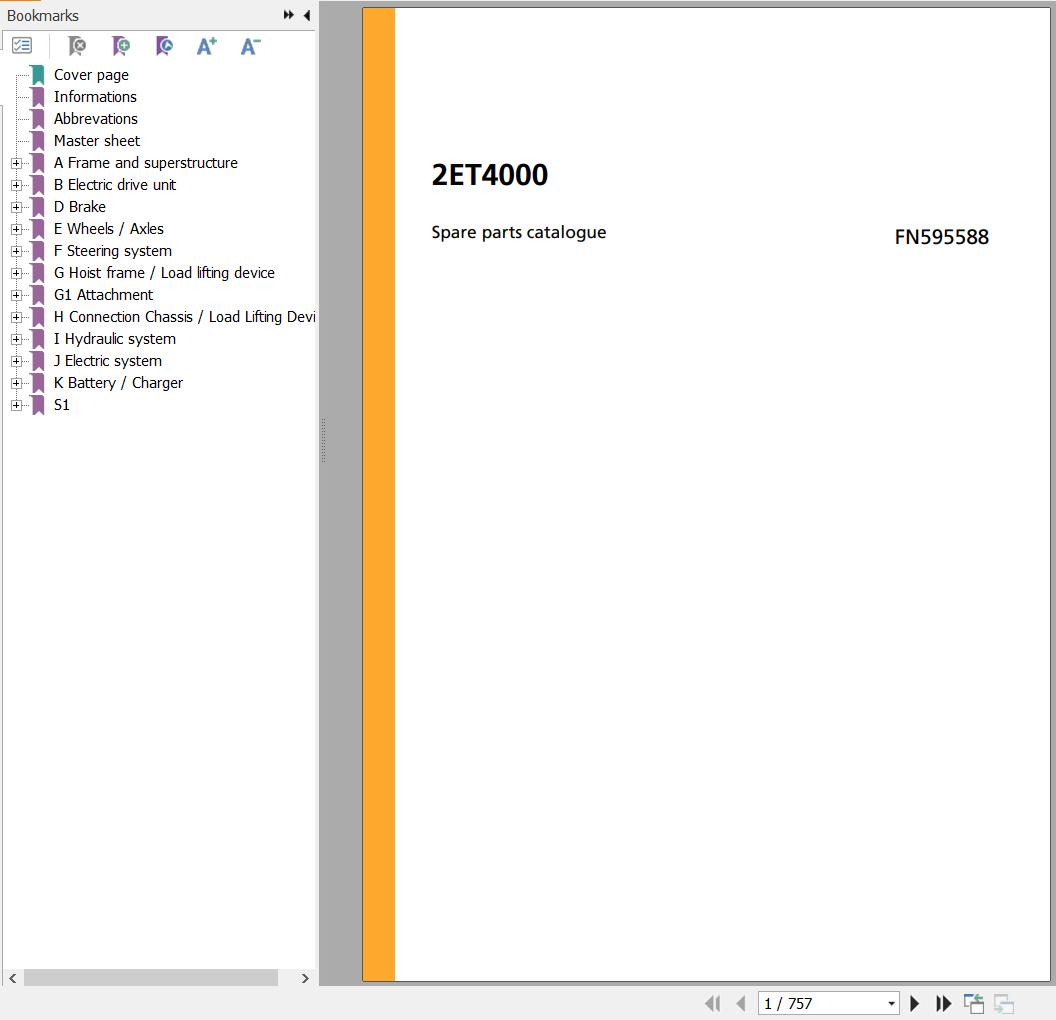Select the G1 Attachment bookmark

(103, 295)
